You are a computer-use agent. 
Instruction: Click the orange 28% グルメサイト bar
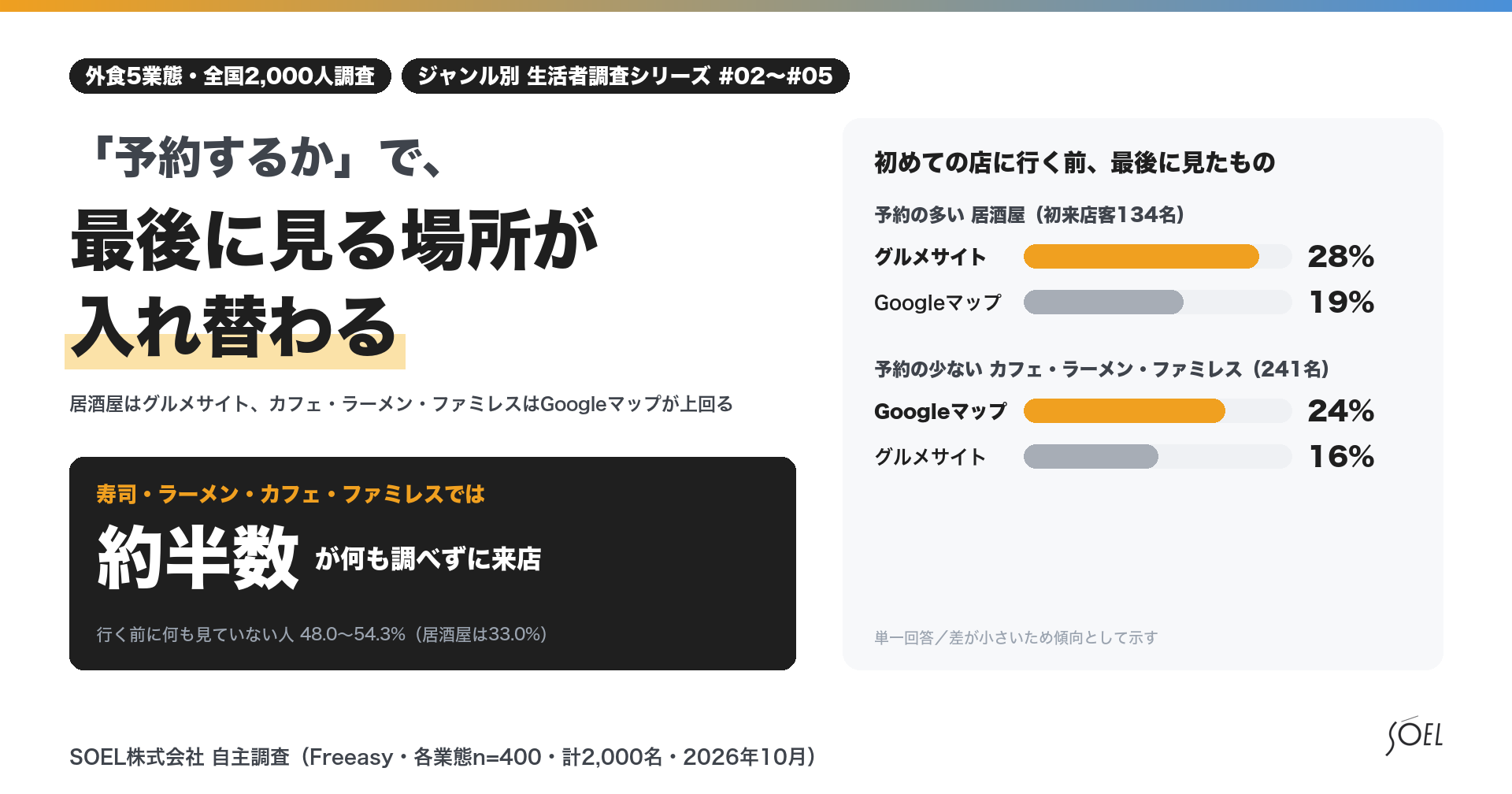[x=1141, y=256]
